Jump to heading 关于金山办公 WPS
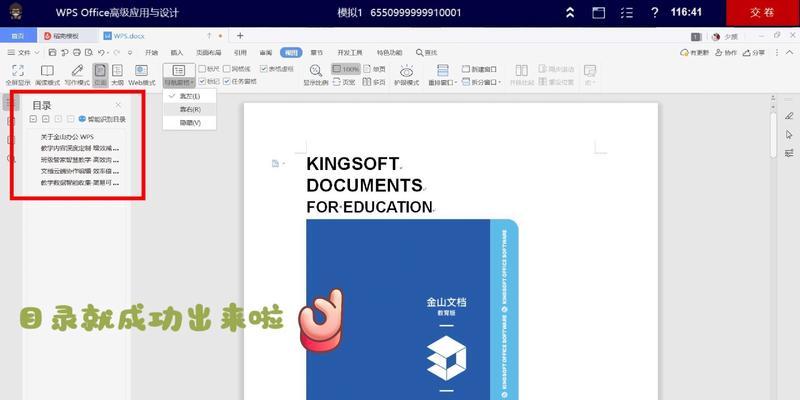800x400 pixels. pyautogui.click(x=67, y=137)
